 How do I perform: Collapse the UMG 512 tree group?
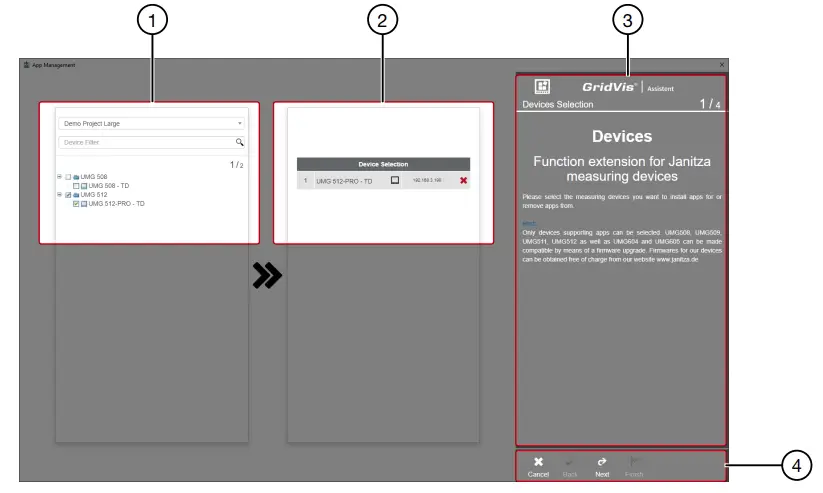(x=59, y=195)
